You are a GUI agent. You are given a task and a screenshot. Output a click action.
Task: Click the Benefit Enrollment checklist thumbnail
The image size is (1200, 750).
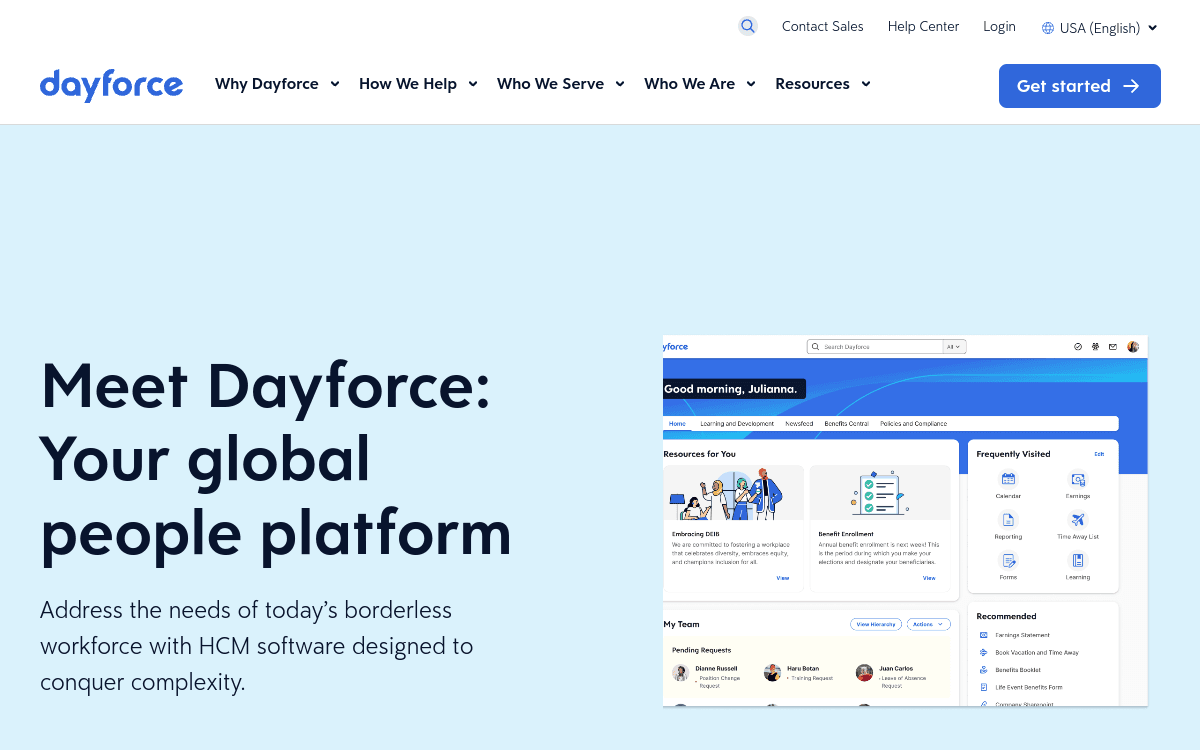[880, 492]
